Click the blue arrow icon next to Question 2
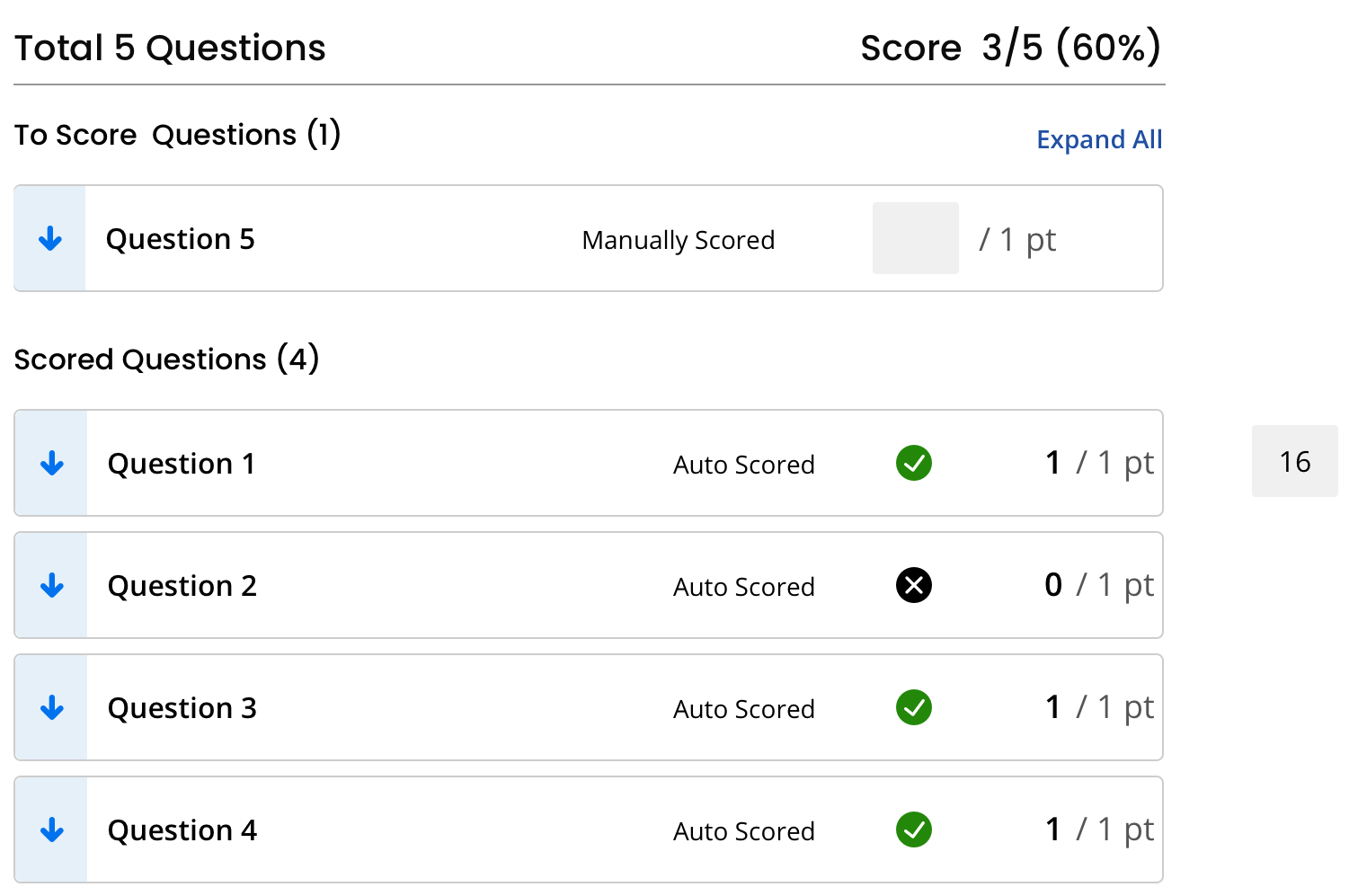The width and height of the screenshot is (1349, 896). tap(51, 585)
